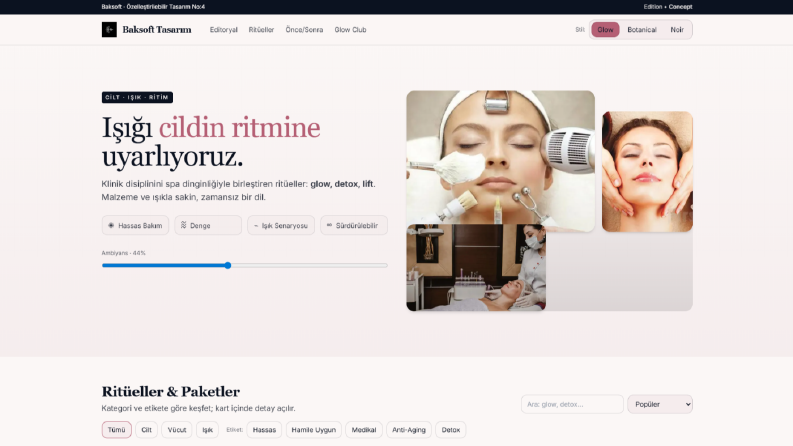
Task: Click the Ritüeller & Paketler heading
Action: pyautogui.click(x=170, y=391)
